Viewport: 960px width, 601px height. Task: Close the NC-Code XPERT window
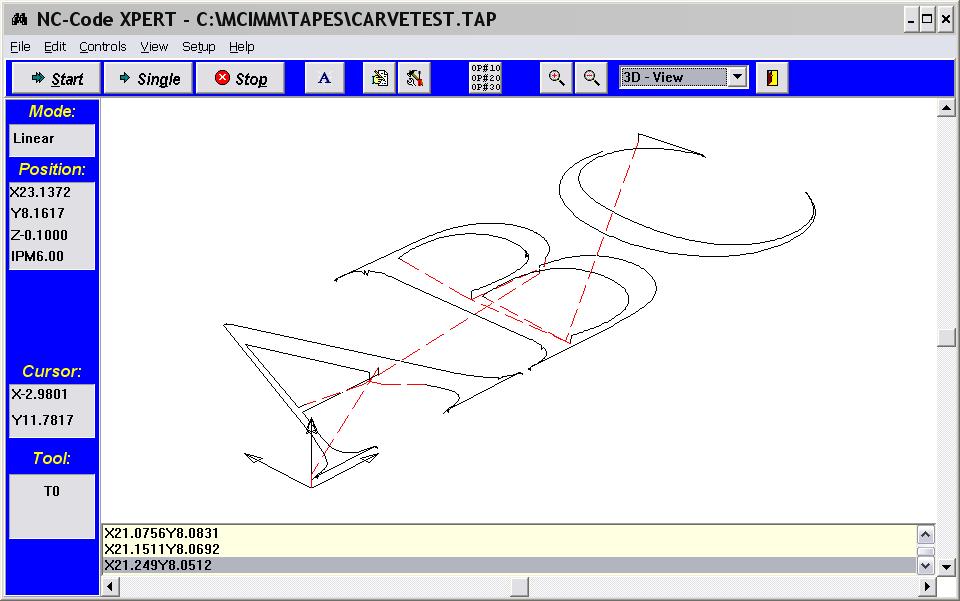click(x=945, y=20)
